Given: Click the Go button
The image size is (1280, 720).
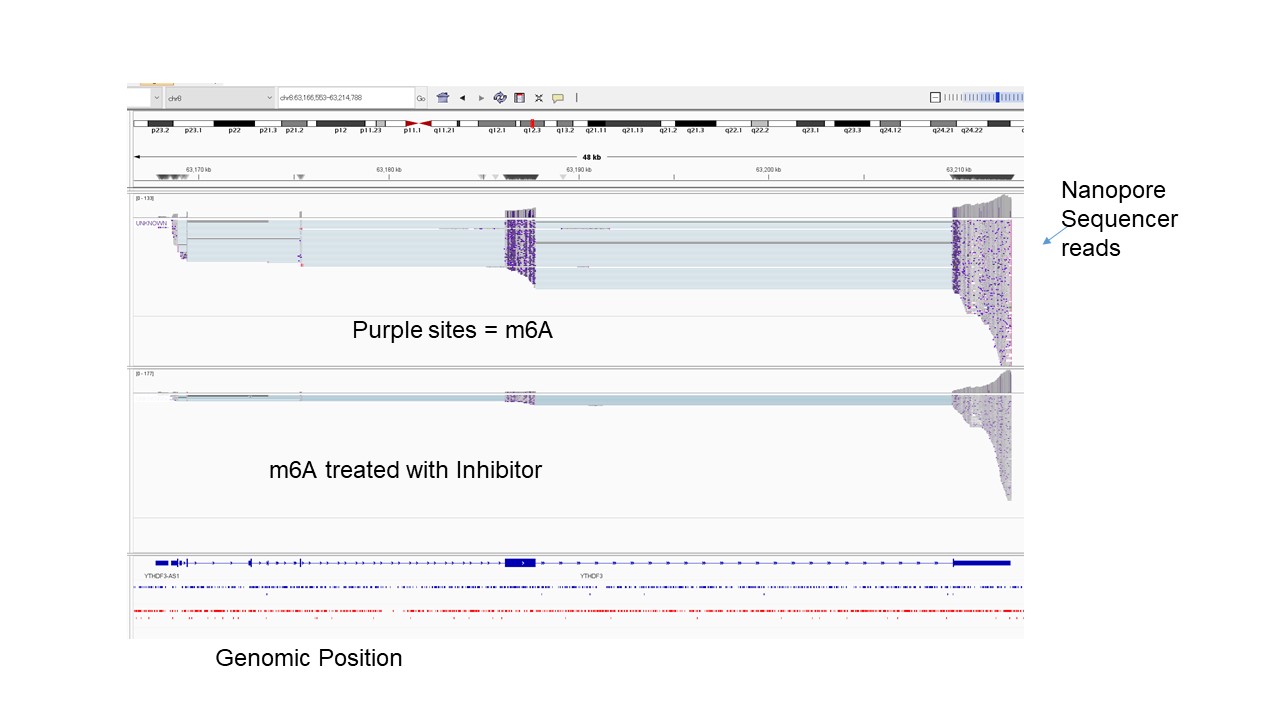Looking at the screenshot, I should 421,98.
